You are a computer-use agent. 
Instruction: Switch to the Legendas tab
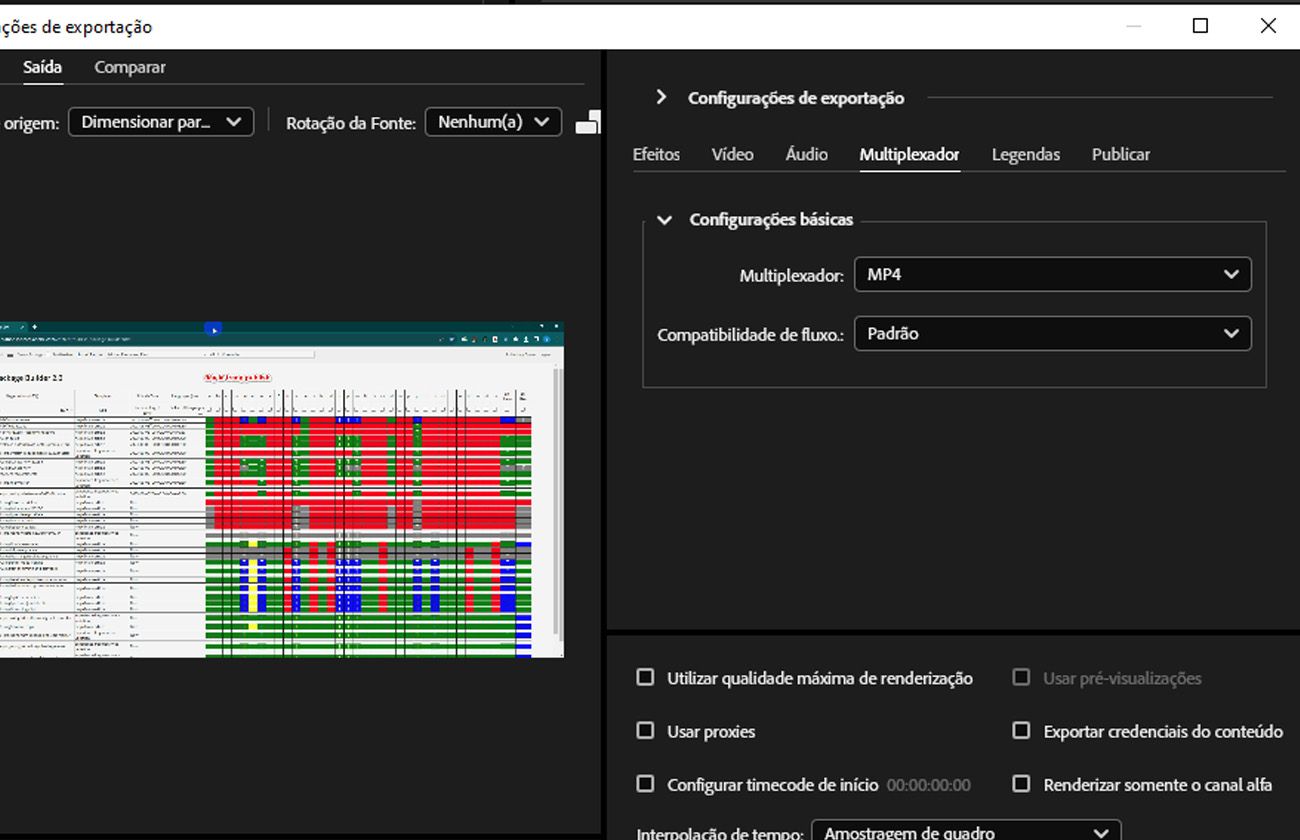click(1025, 154)
